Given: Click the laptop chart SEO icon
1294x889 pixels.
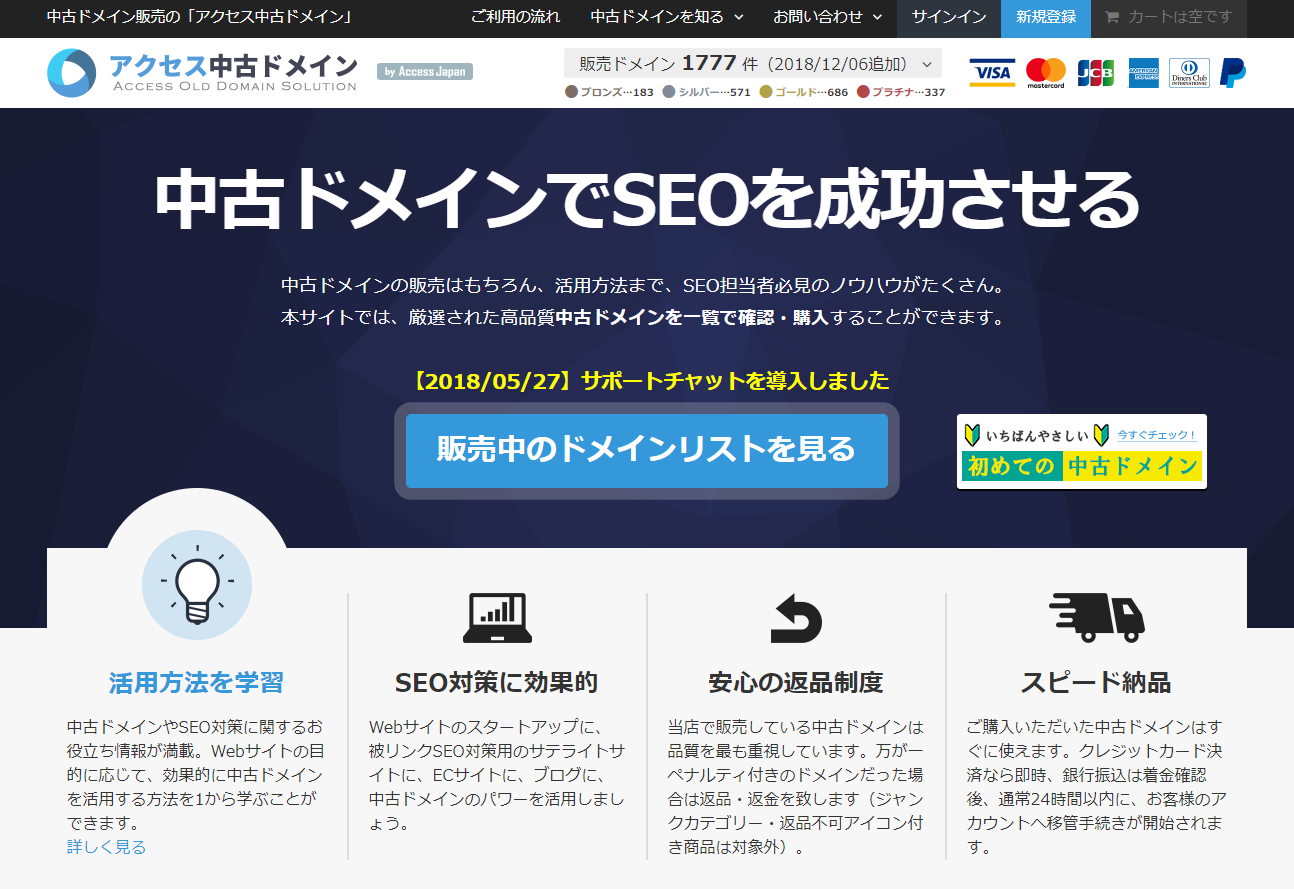Looking at the screenshot, I should [497, 618].
